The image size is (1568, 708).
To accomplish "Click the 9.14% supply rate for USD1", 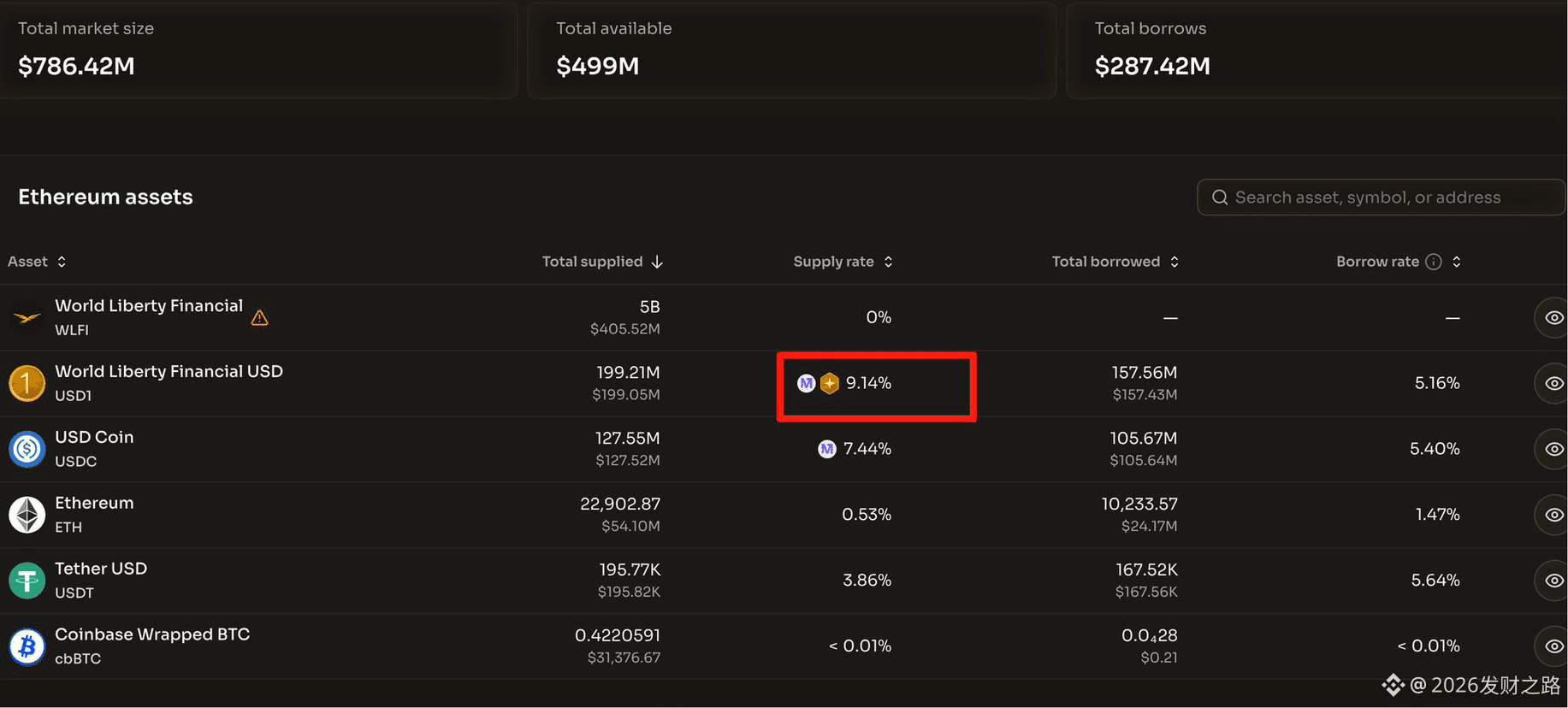I will pos(868,383).
